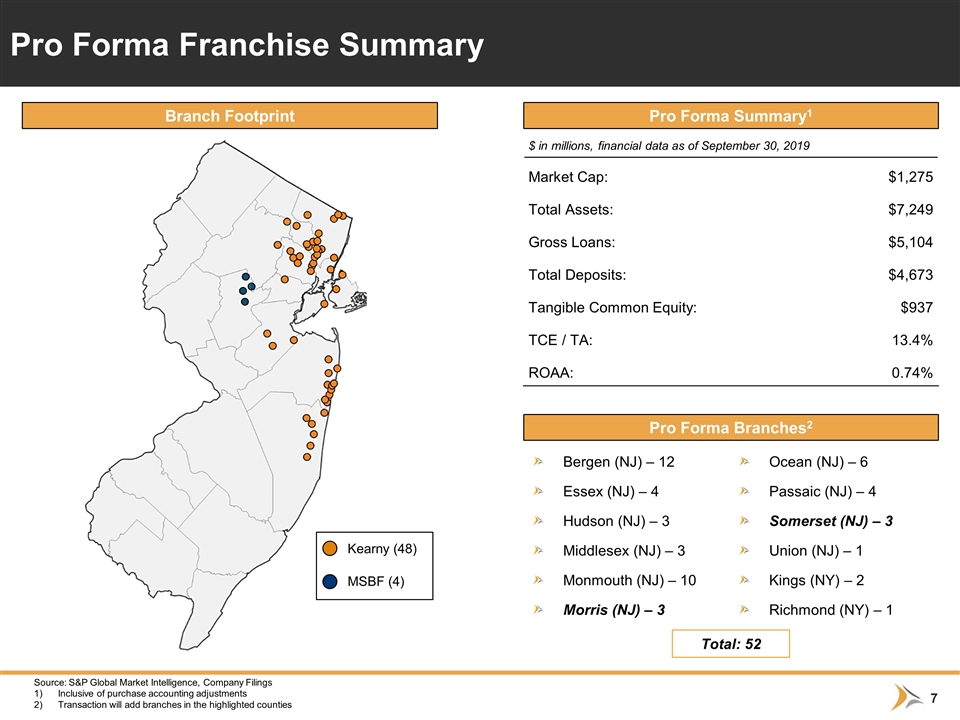Screen dimensions: 960x720
Task: Select the bullet icon next to Passaic (NJ)
Action: pos(744,491)
